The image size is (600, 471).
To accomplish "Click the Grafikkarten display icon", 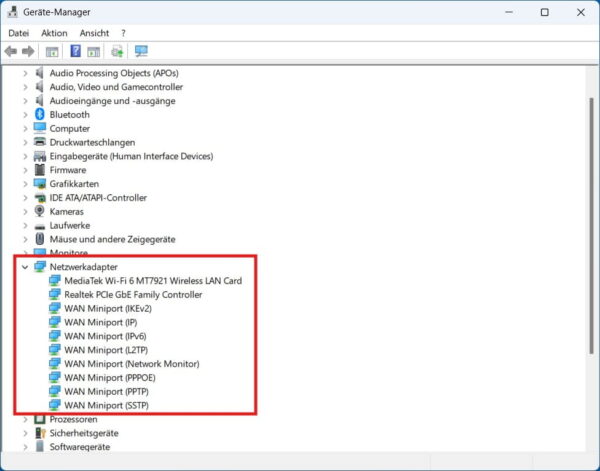I will coord(40,184).
